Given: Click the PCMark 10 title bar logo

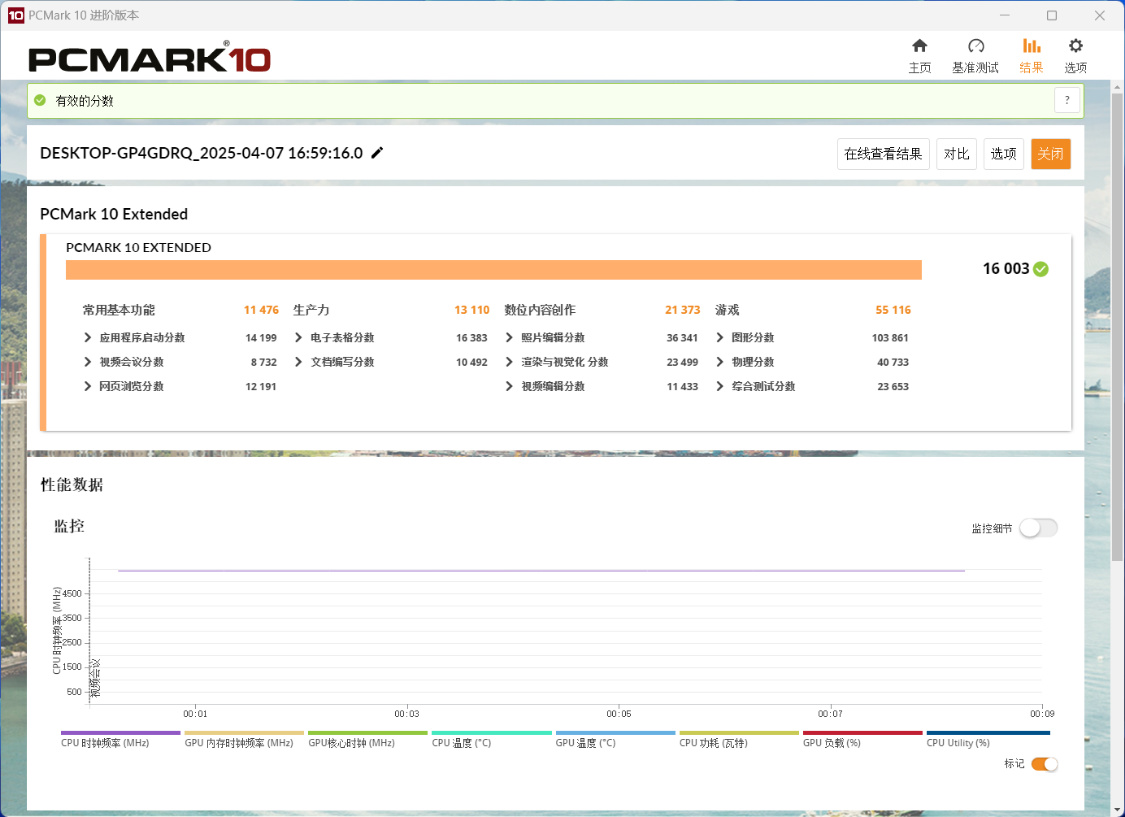Looking at the screenshot, I should point(16,15).
